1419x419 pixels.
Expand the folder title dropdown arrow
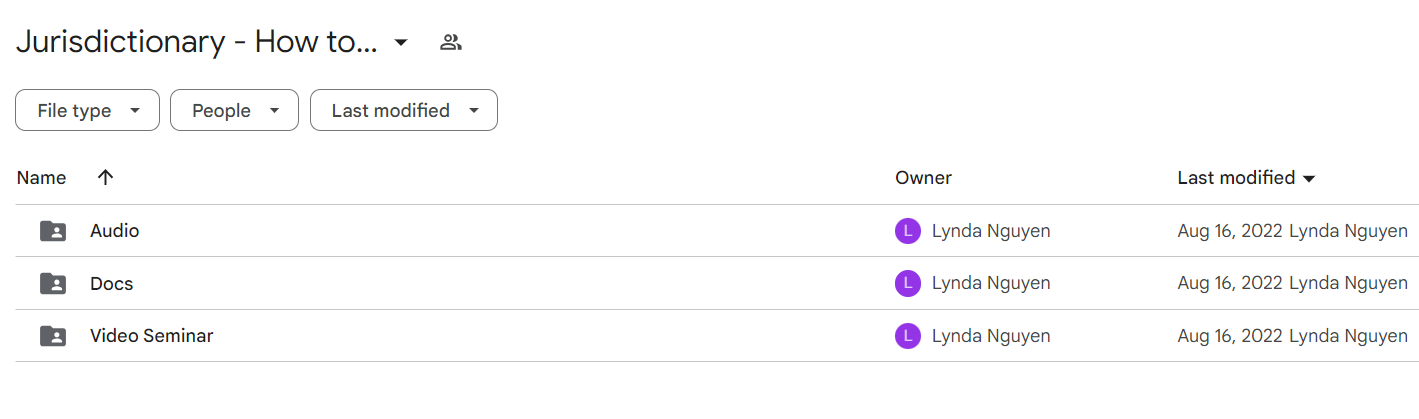[x=401, y=42]
